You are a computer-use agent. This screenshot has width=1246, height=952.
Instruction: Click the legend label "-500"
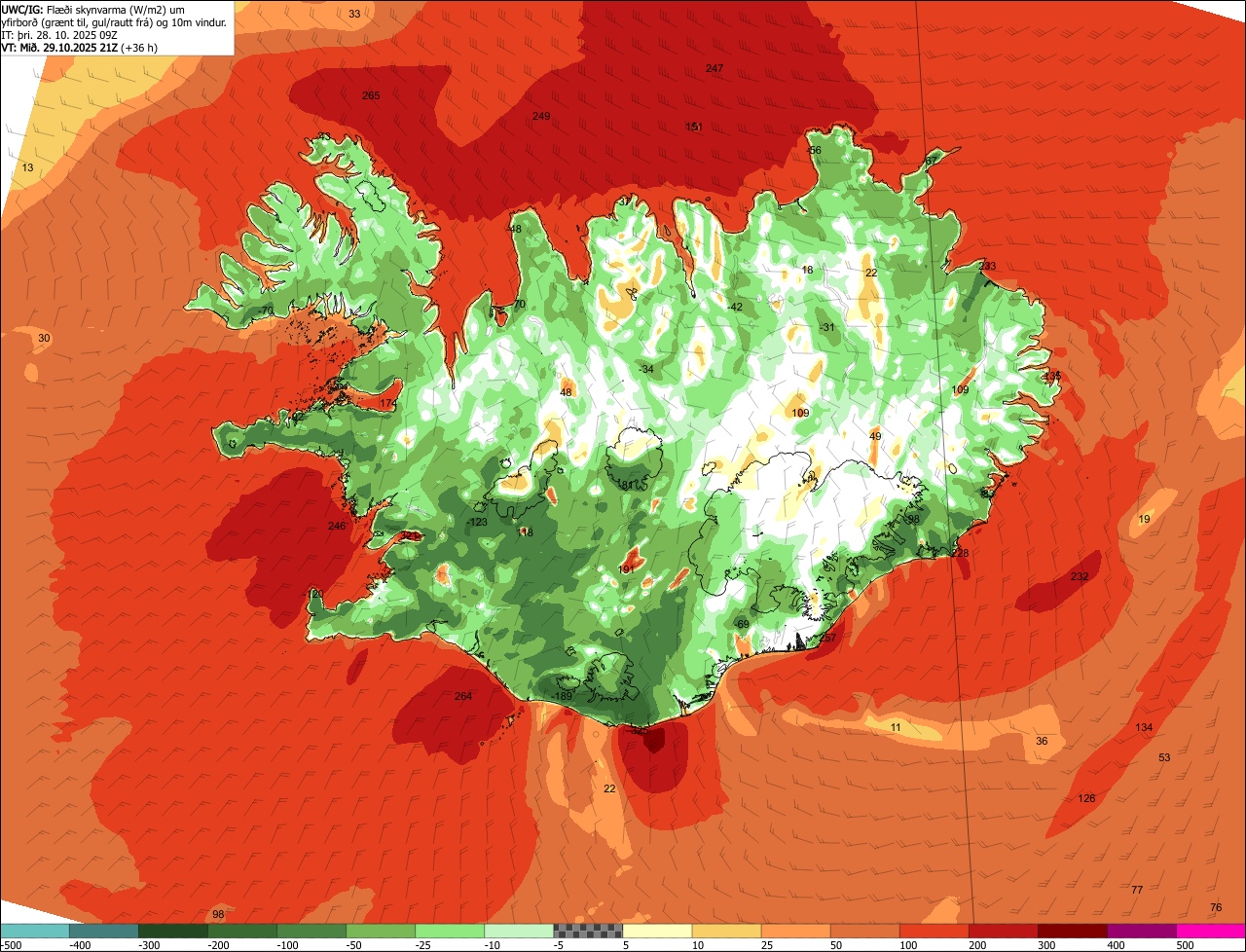click(x=12, y=945)
